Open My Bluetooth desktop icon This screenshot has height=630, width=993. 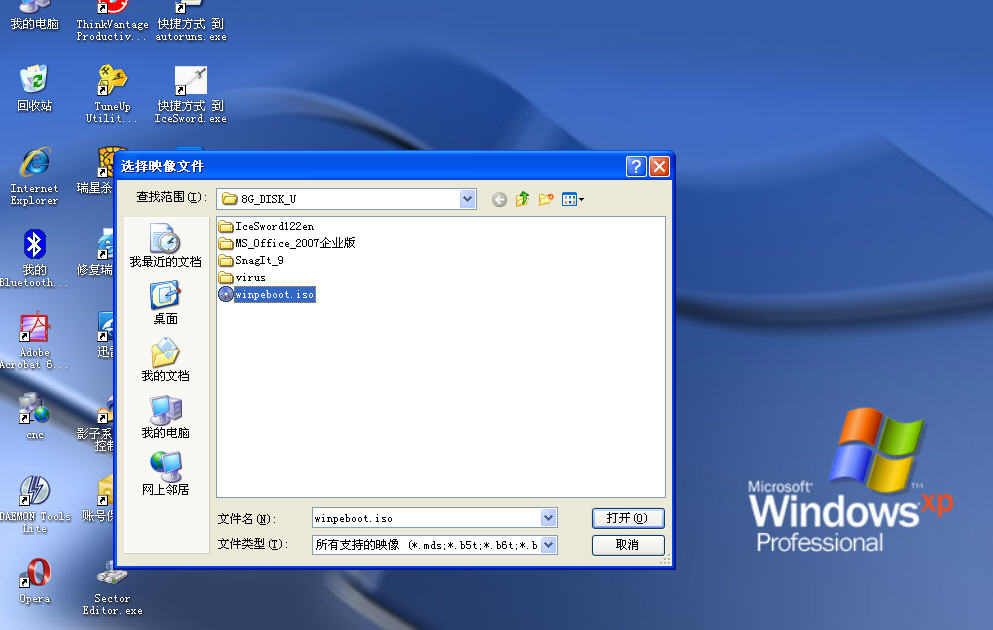tap(34, 258)
